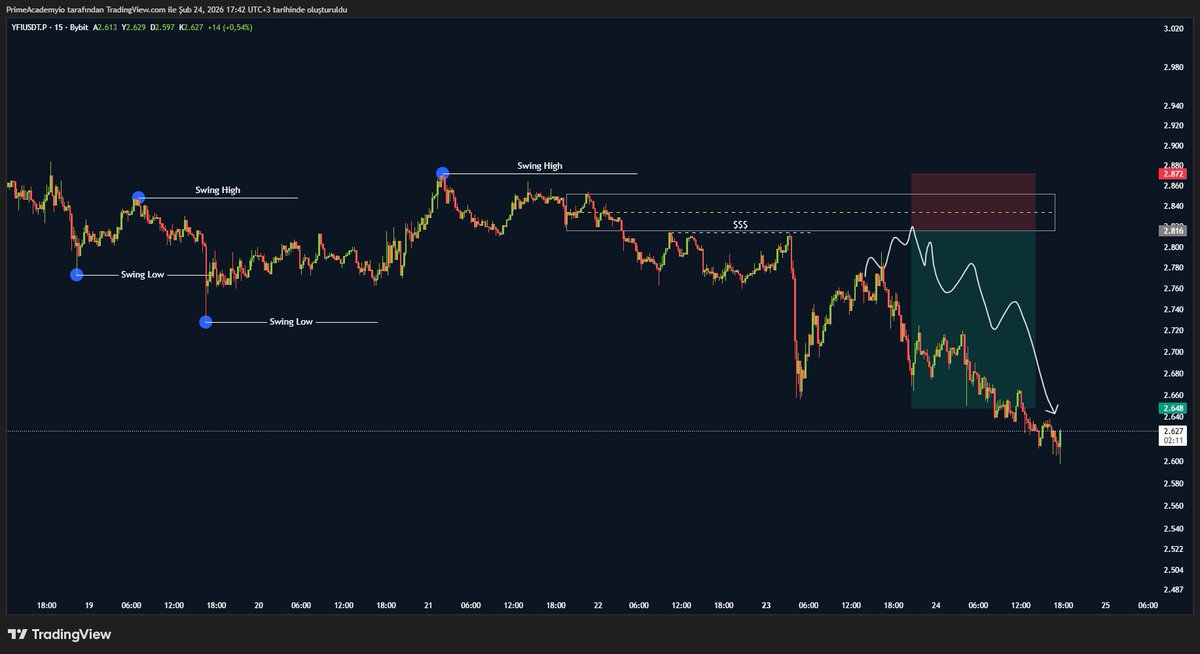1200x654 pixels.
Task: Click the D2.597 low value
Action: point(161,27)
